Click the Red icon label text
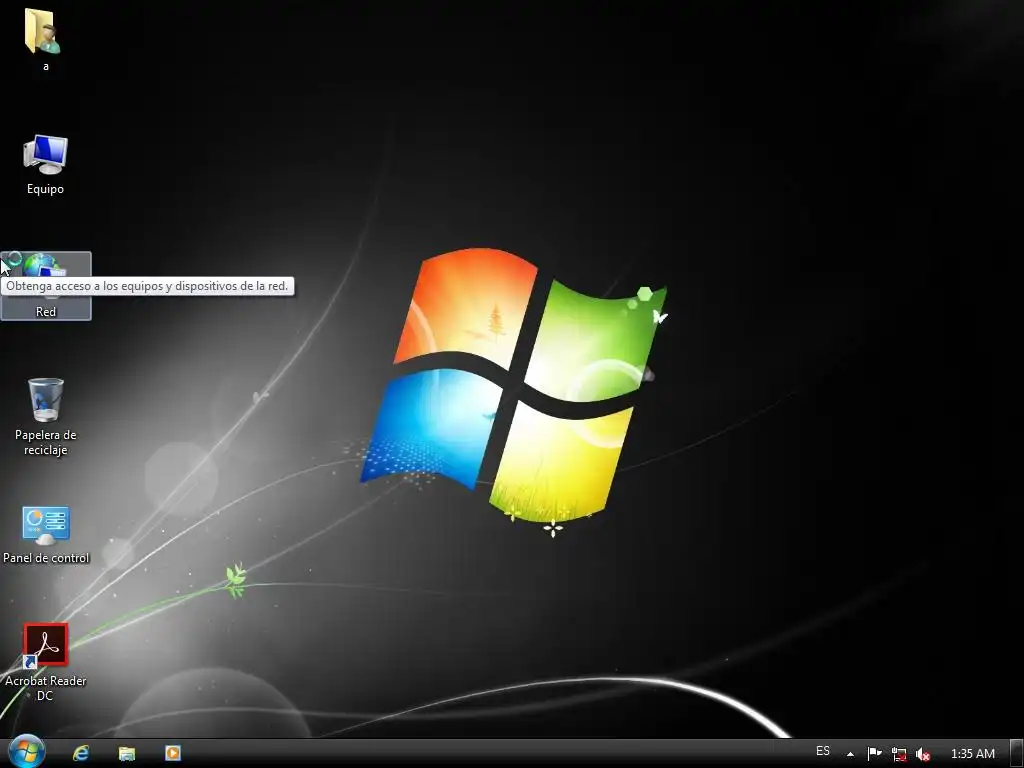1024x768 pixels. (46, 312)
